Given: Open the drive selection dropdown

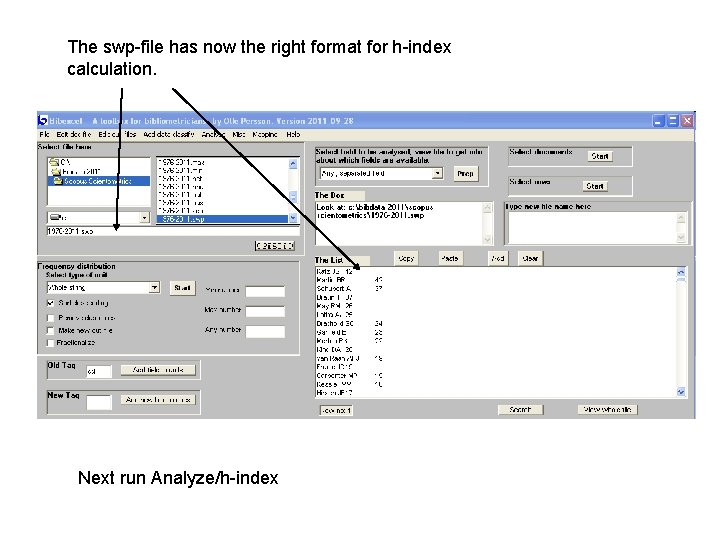Looking at the screenshot, I should click(x=145, y=217).
